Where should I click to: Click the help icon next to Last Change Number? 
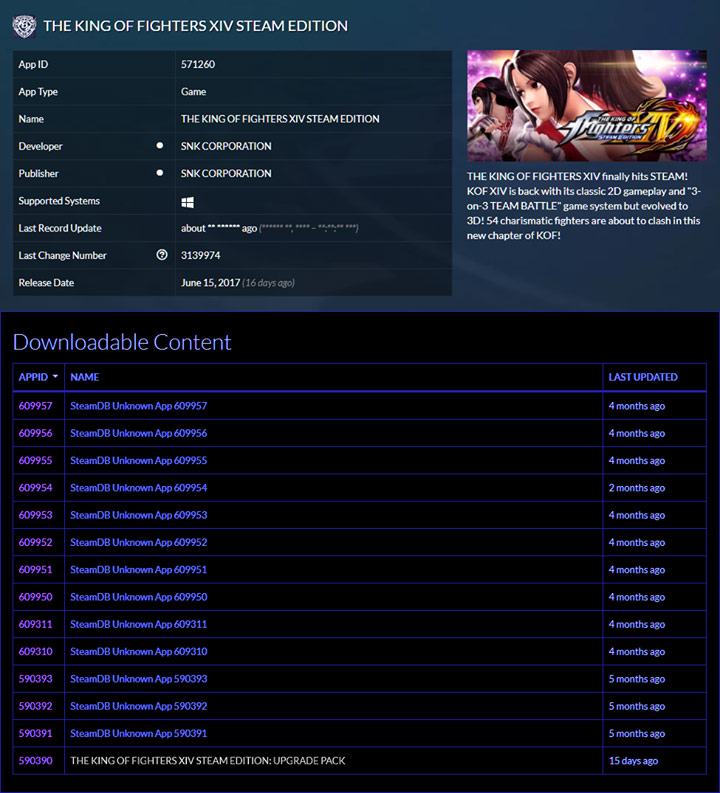click(x=162, y=255)
